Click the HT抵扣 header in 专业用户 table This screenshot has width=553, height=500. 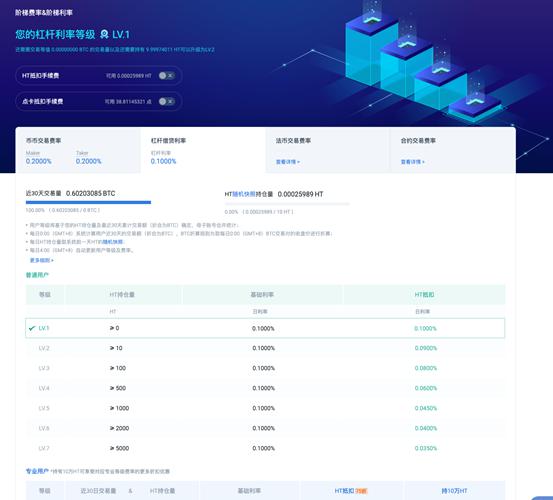point(344,491)
